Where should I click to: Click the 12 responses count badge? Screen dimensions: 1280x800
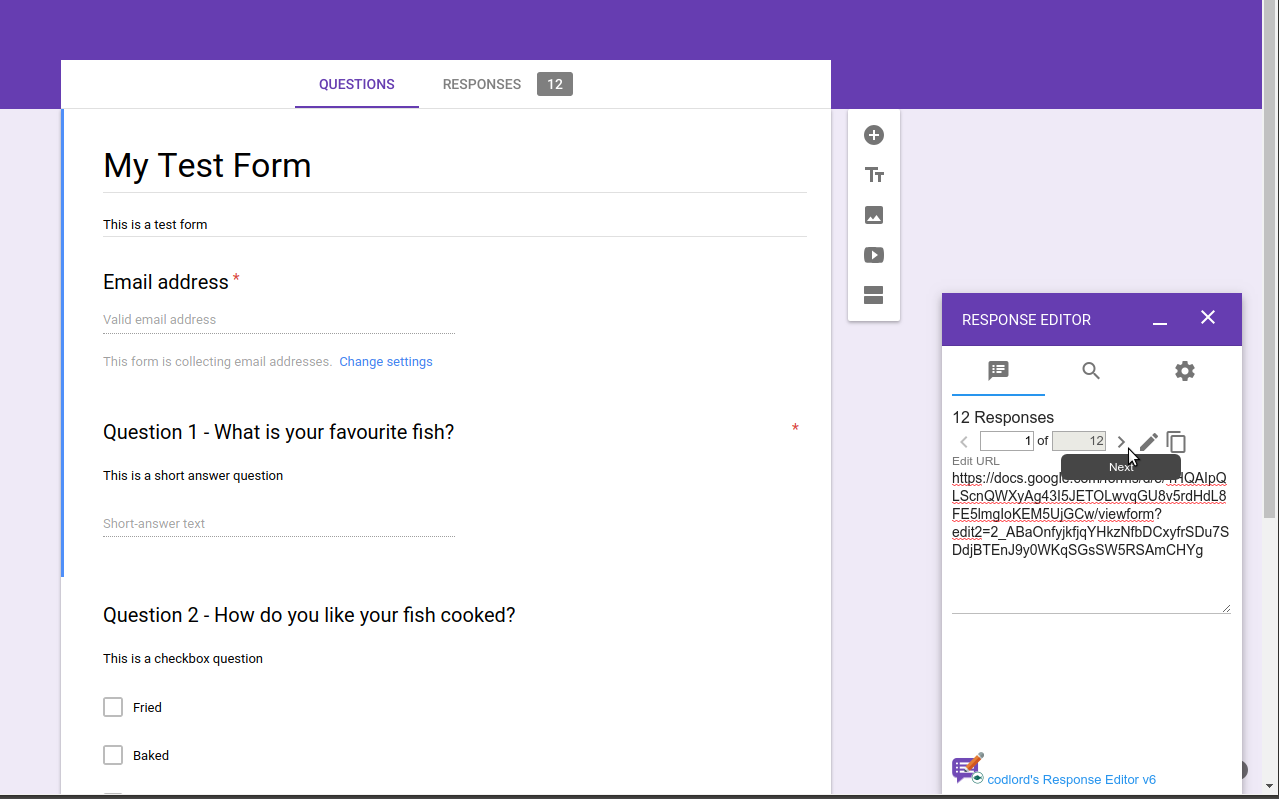(555, 85)
